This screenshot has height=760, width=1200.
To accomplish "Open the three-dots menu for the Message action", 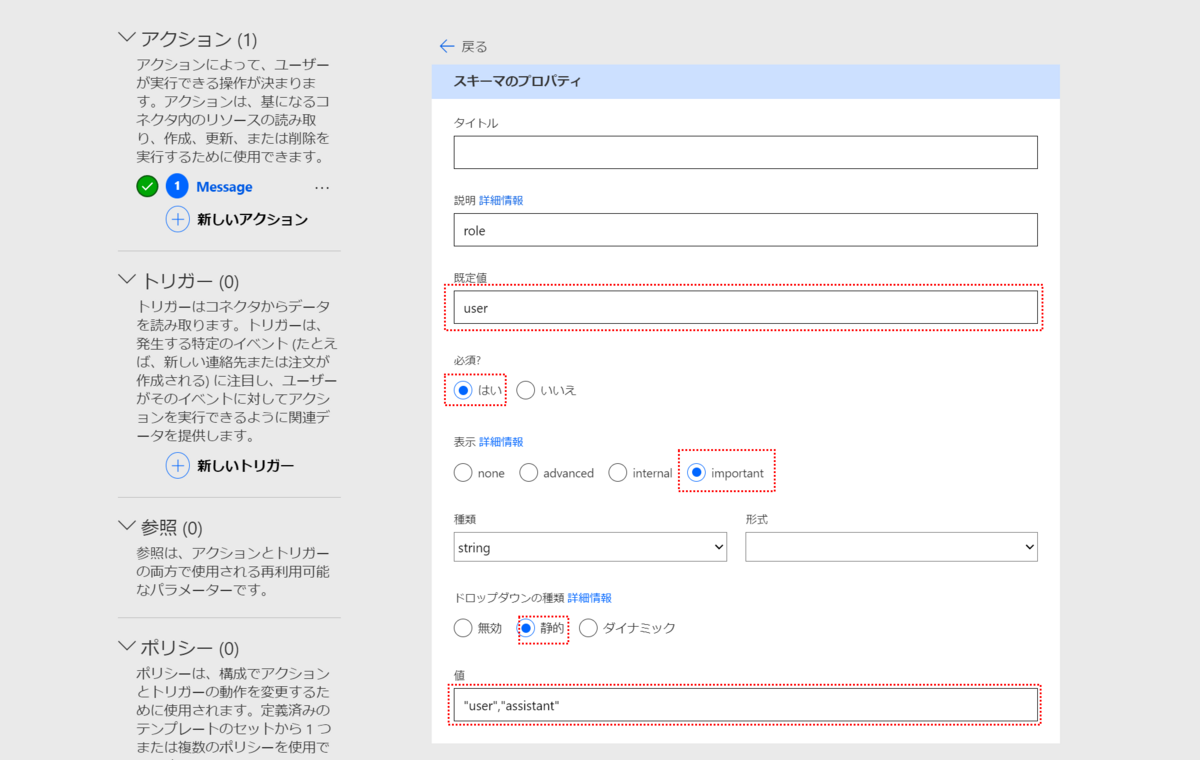I will click(x=322, y=187).
